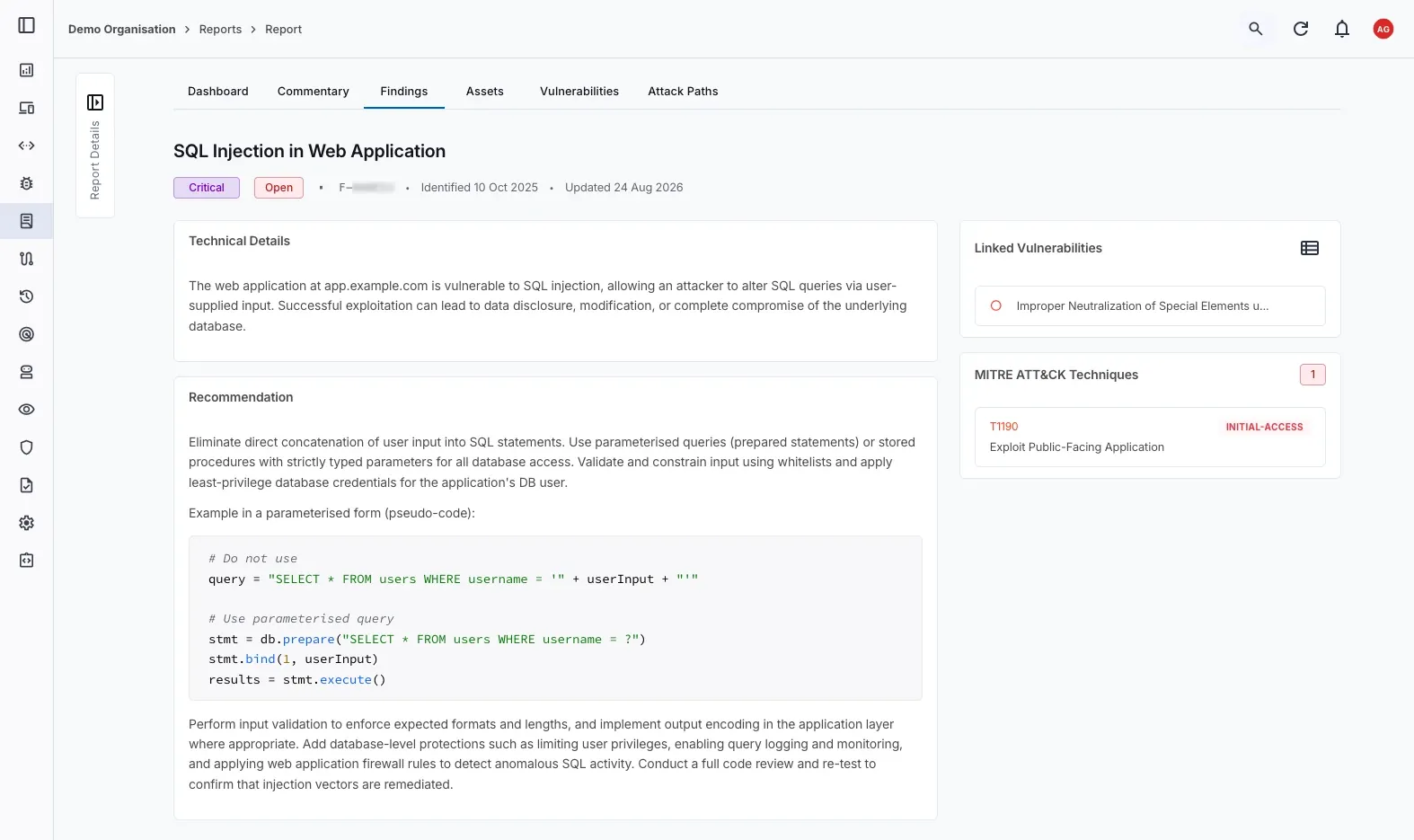
Task: Open the Attack Paths tab
Action: 683,92
